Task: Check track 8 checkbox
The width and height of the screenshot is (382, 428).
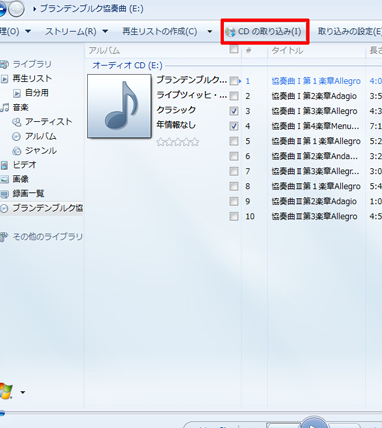Action: [x=234, y=186]
